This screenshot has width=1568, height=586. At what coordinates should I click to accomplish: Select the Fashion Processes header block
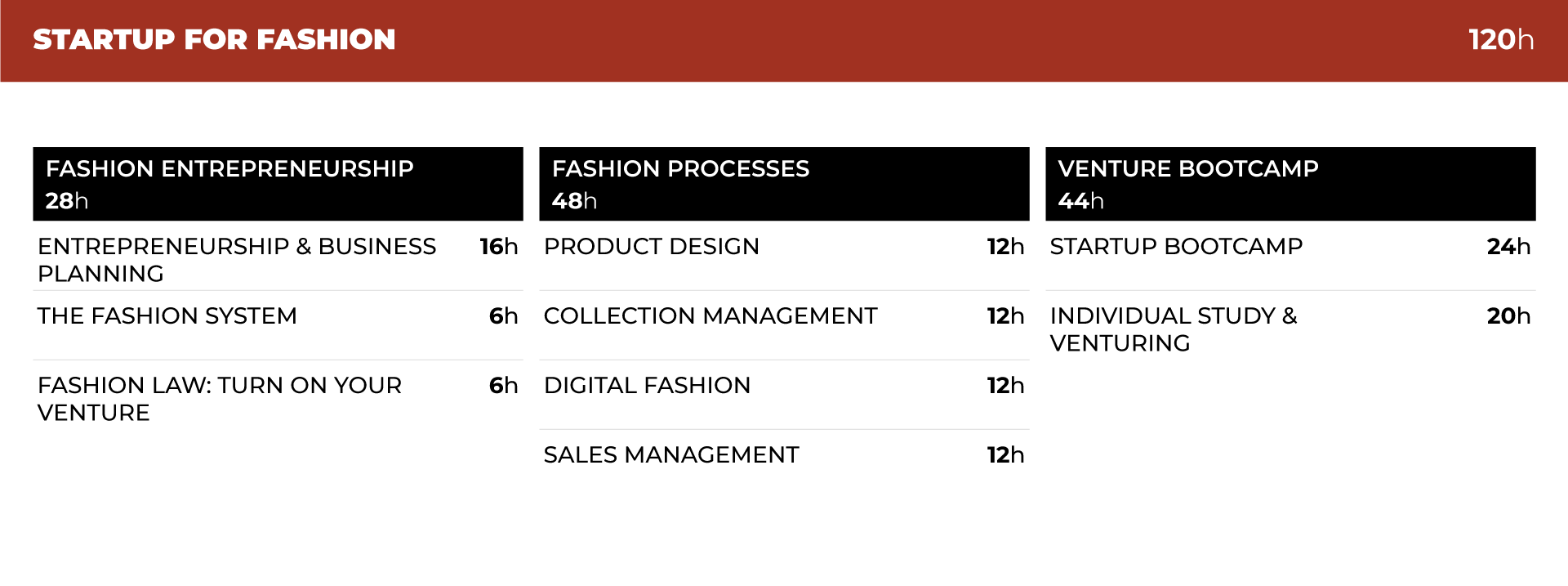click(784, 184)
